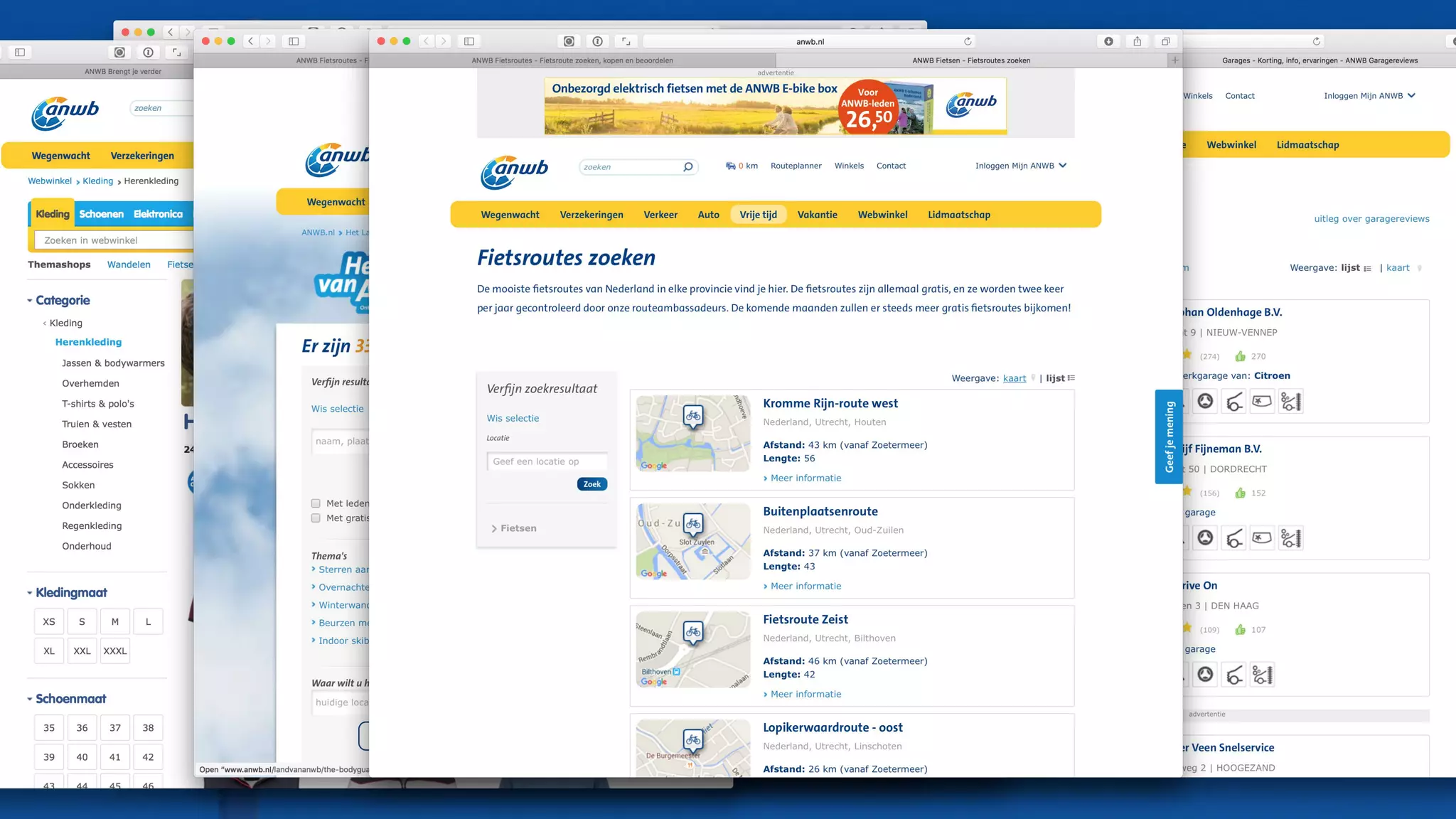Switch to 'ANWB Fietsroutes - Fietsroute zoeken, kopen en beoordelen' tab
This screenshot has width=1456, height=819.
572,60
